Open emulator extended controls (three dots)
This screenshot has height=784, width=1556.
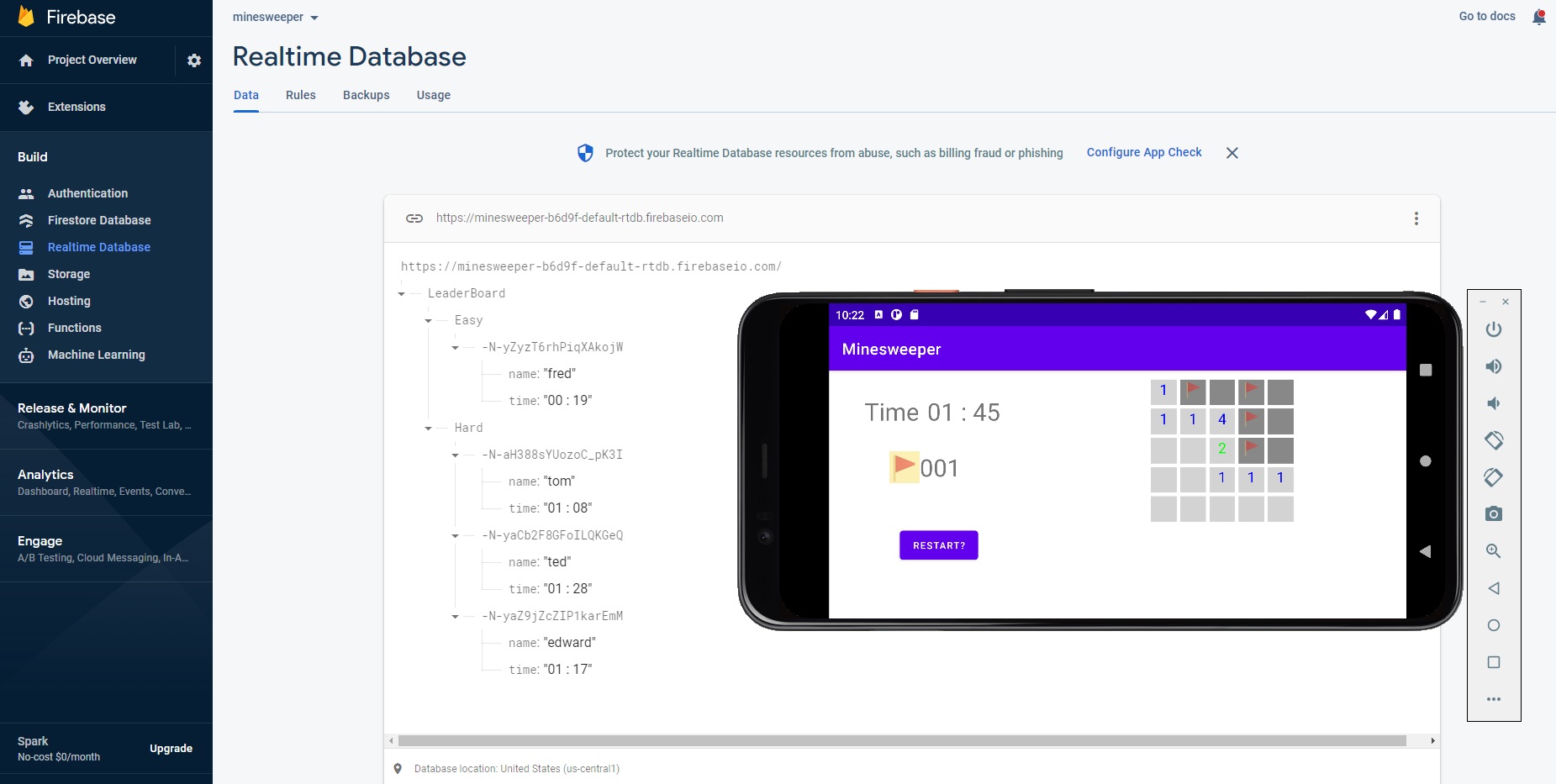click(x=1494, y=699)
